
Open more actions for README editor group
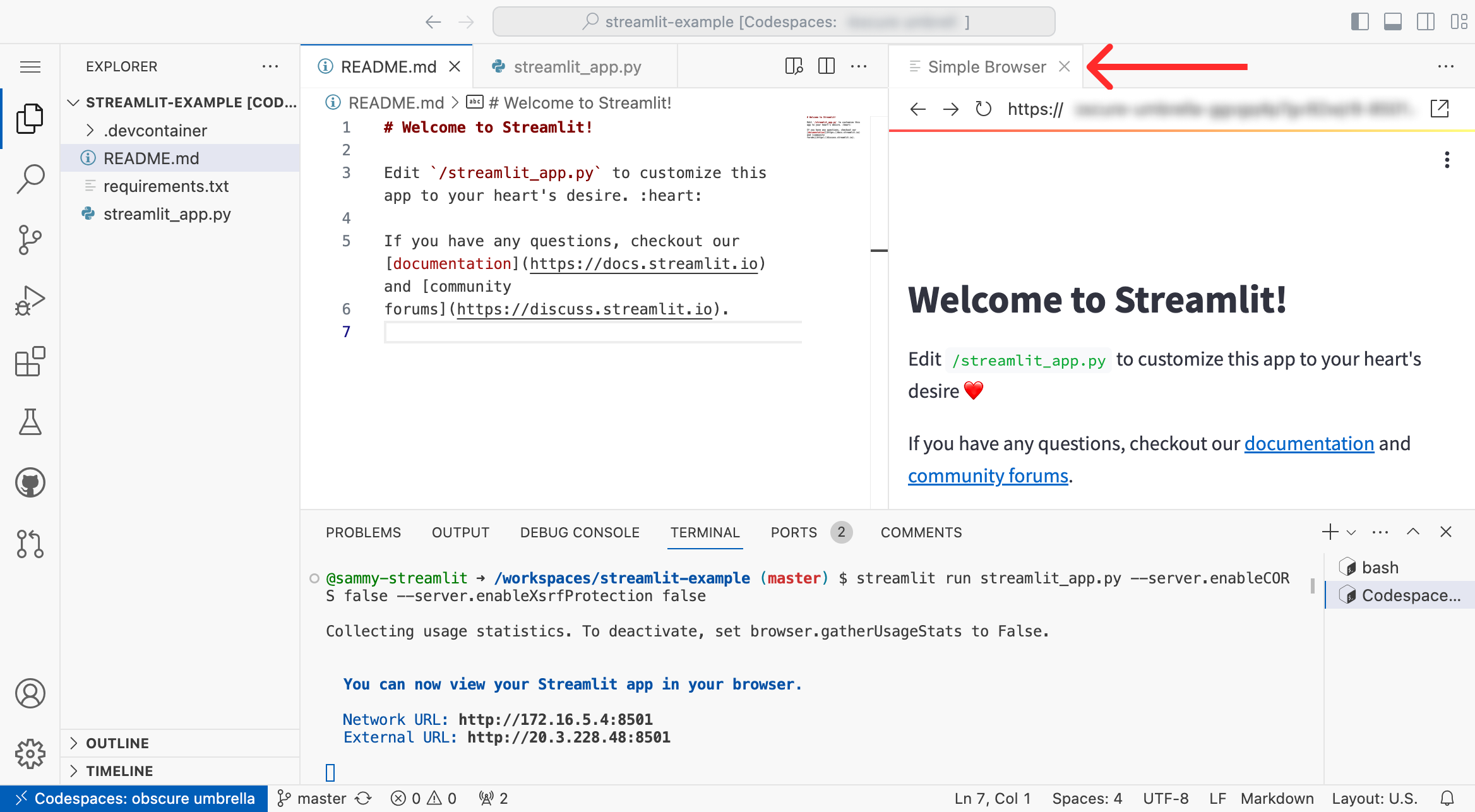[859, 66]
